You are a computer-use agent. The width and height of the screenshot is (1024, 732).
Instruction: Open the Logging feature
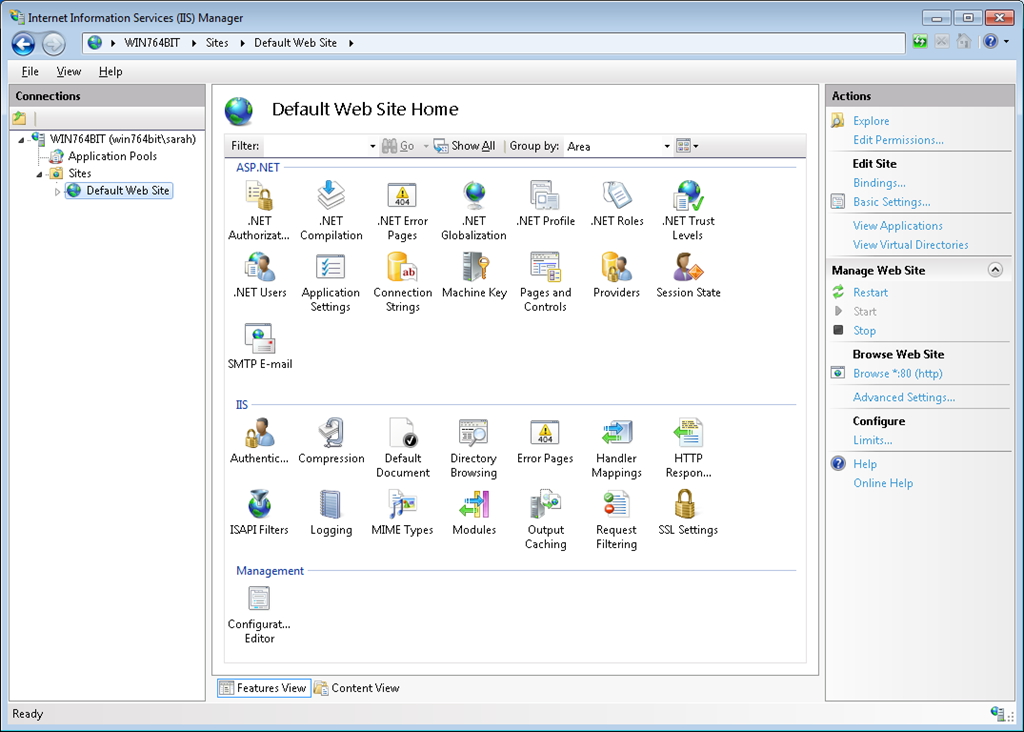click(x=331, y=513)
